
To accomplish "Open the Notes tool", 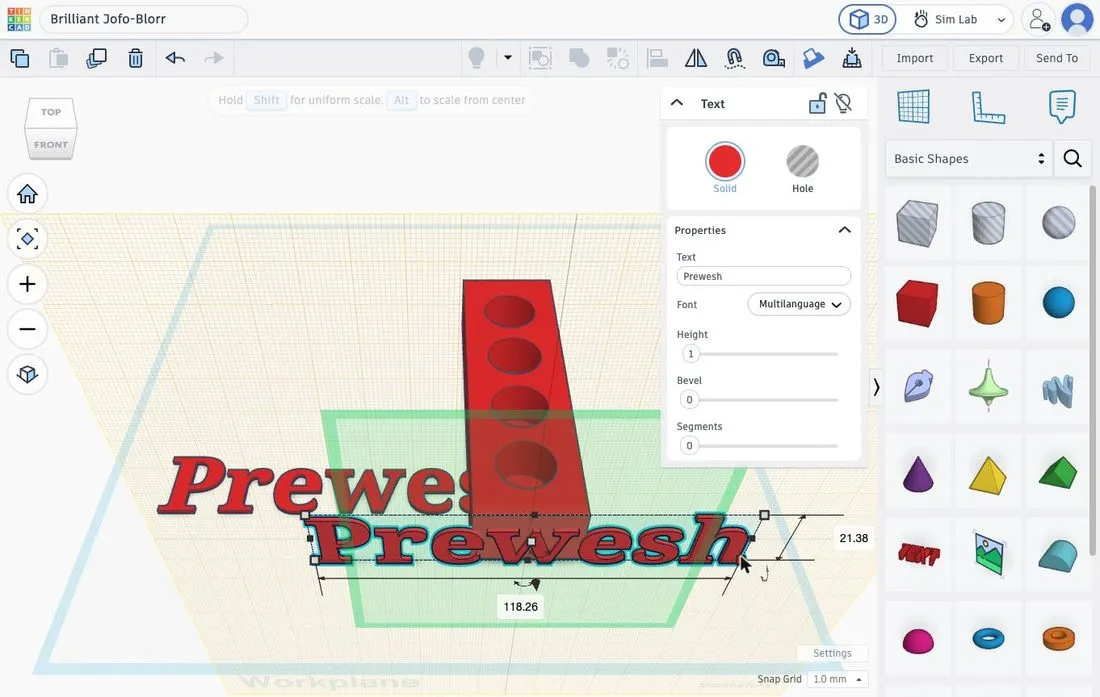I will click(1061, 107).
